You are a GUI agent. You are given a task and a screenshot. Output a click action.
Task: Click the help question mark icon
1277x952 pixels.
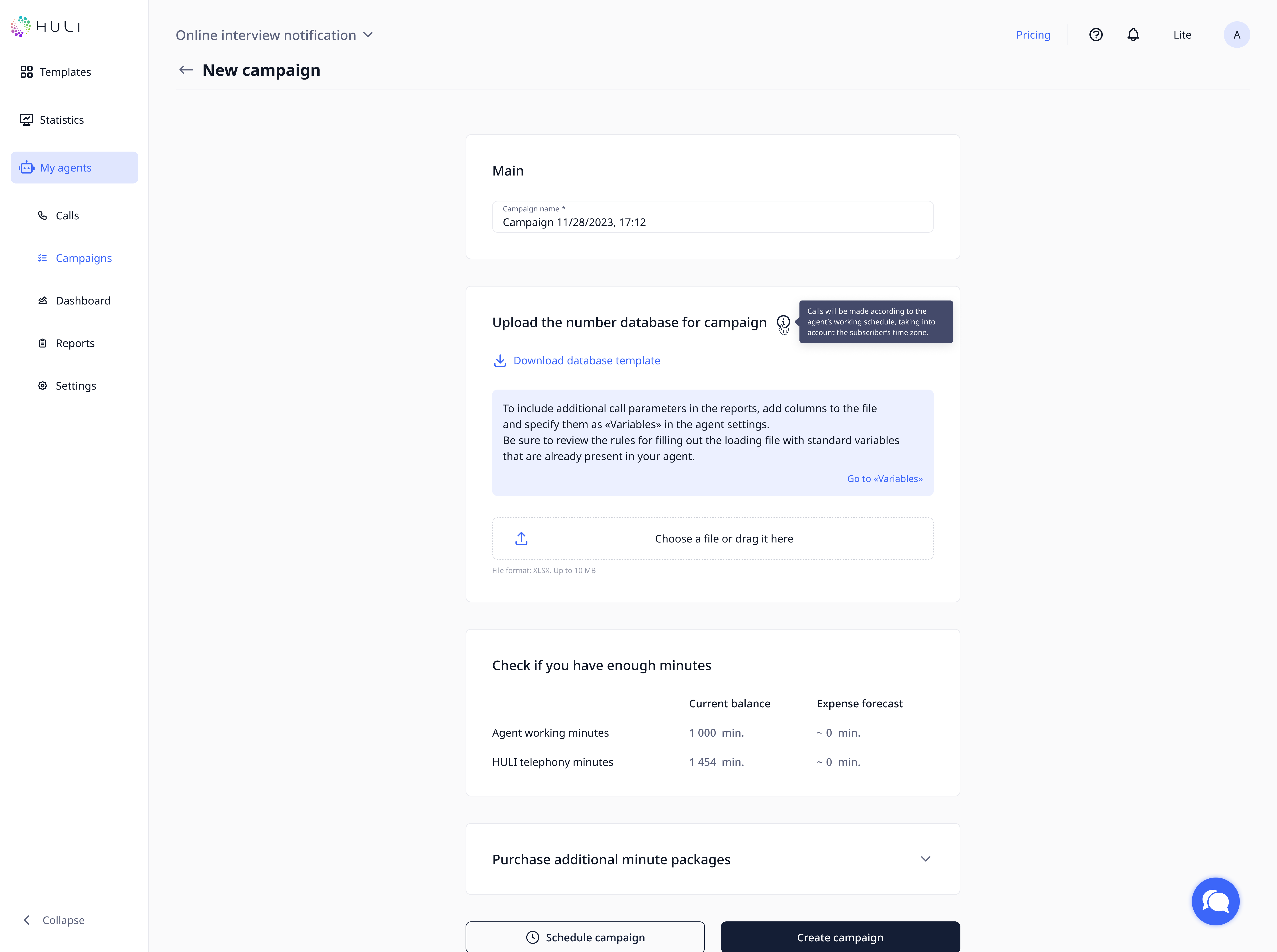[1095, 35]
